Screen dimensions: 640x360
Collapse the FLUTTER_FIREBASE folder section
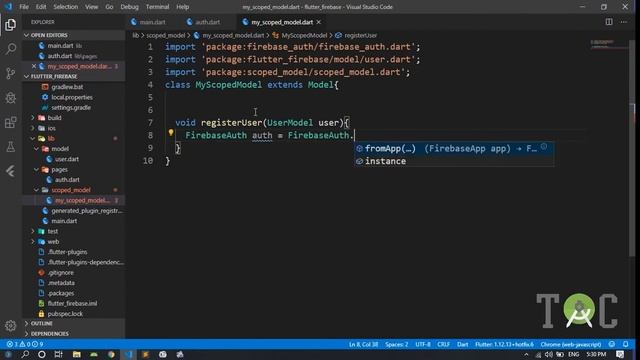[73, 76]
